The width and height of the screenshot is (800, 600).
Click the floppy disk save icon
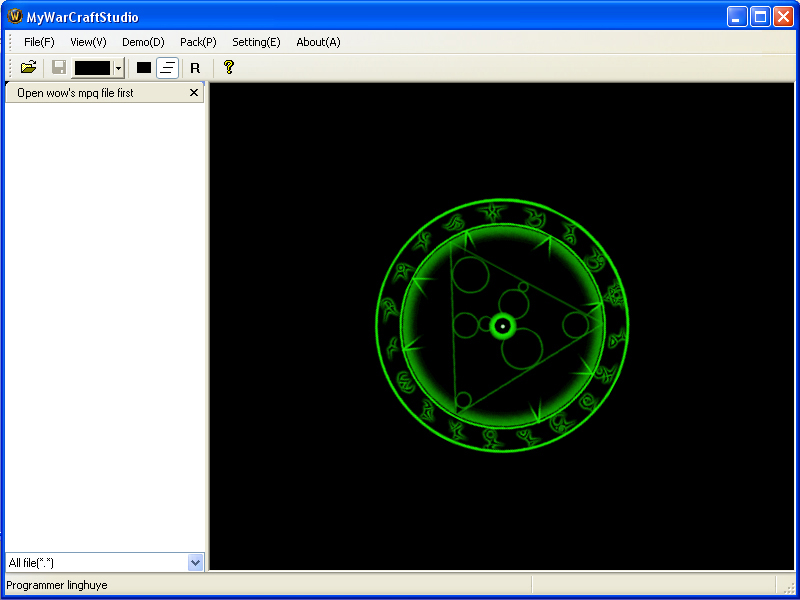pos(59,67)
